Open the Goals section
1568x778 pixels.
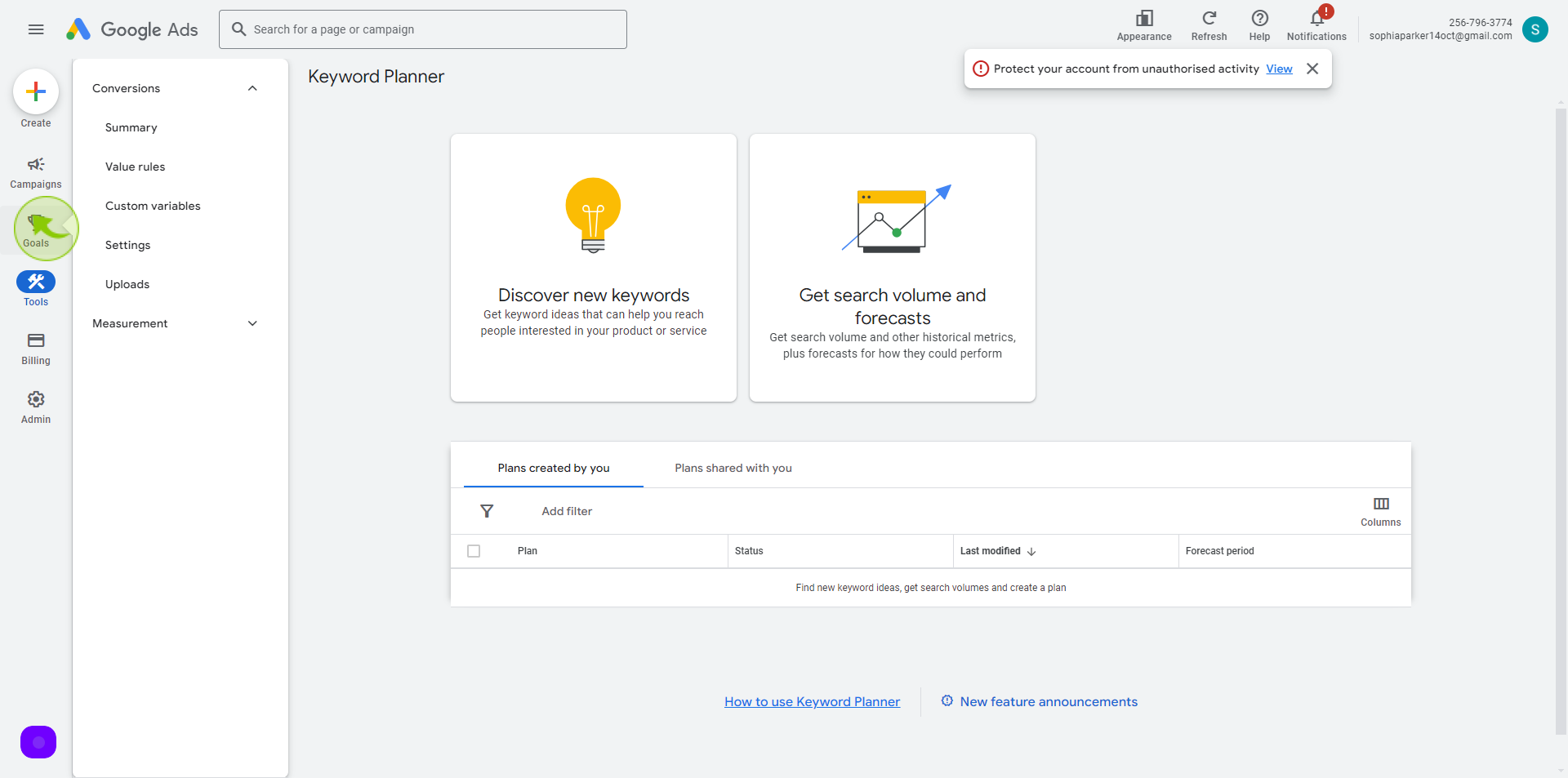pos(36,231)
